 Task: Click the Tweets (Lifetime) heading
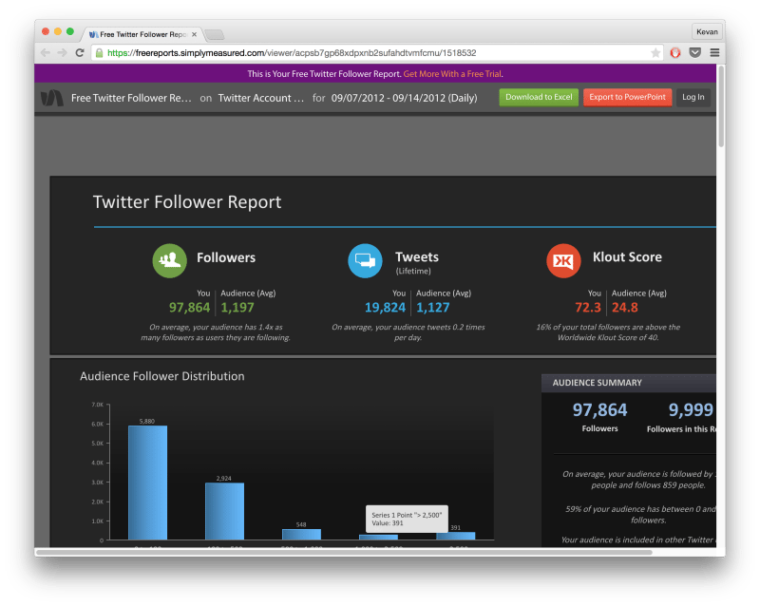click(417, 262)
